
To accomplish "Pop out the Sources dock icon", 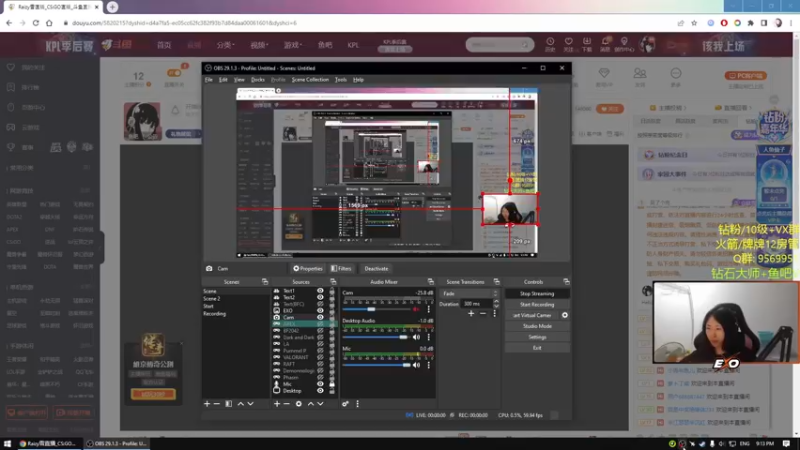I will [x=333, y=282].
